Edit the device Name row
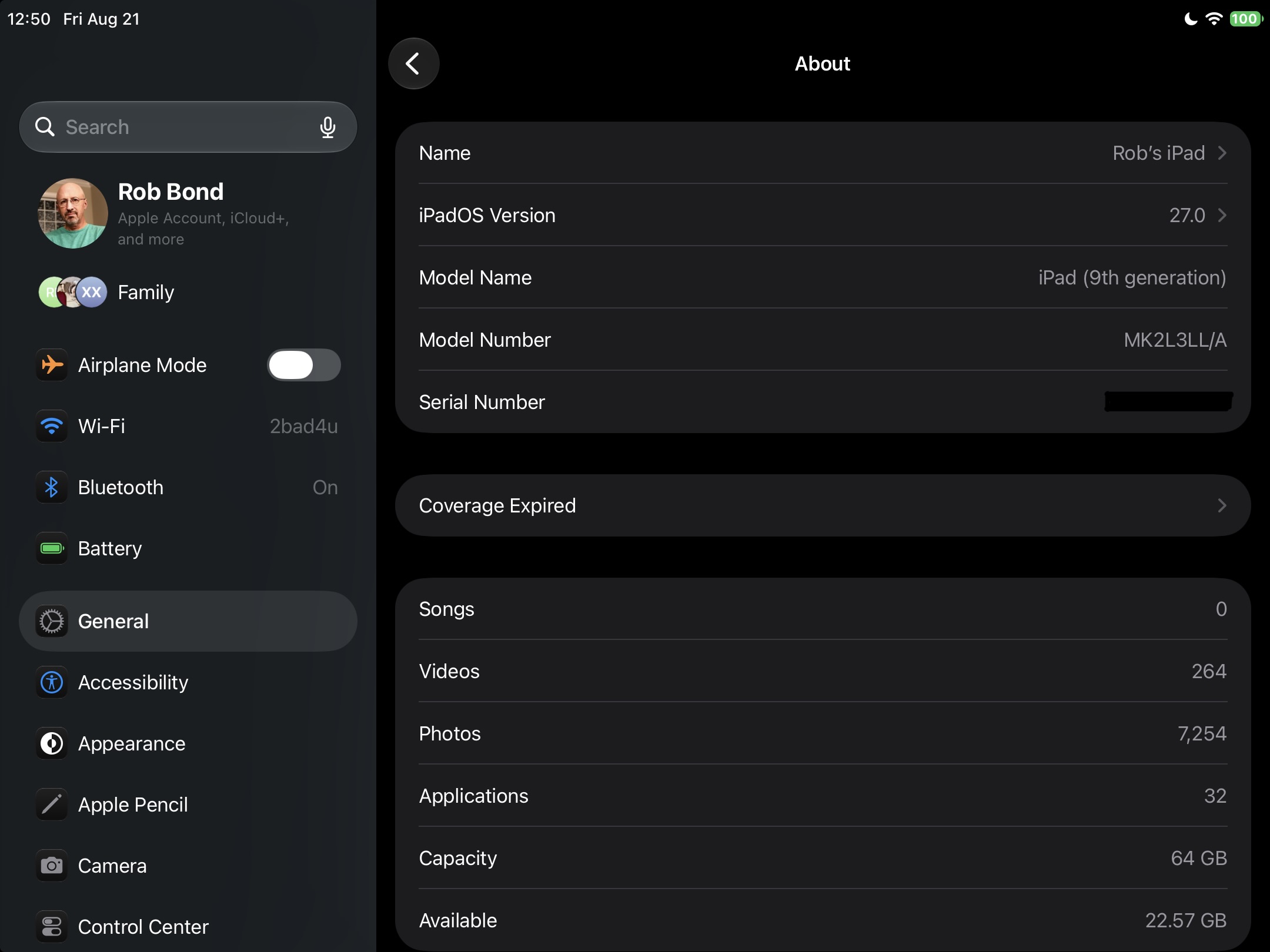The height and width of the screenshot is (952, 1270). pyautogui.click(x=823, y=153)
